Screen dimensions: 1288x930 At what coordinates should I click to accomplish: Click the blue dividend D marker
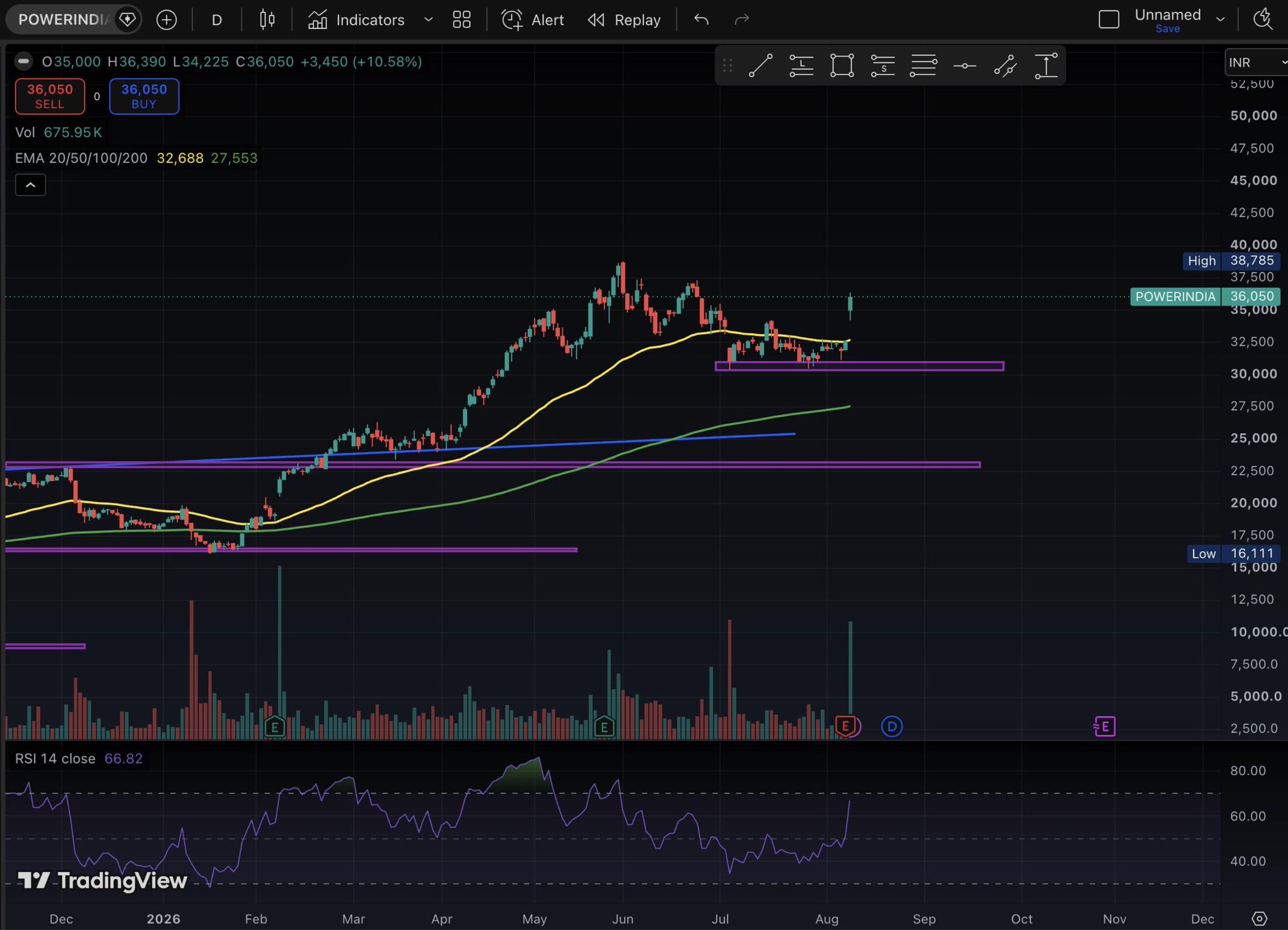[x=892, y=726]
